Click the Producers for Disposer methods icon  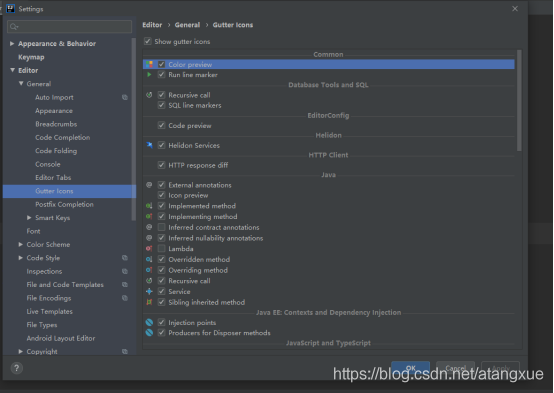(x=149, y=333)
